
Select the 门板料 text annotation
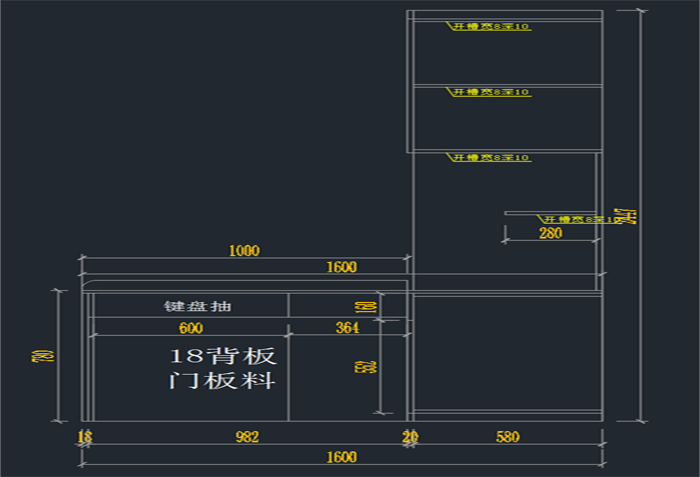click(x=222, y=381)
